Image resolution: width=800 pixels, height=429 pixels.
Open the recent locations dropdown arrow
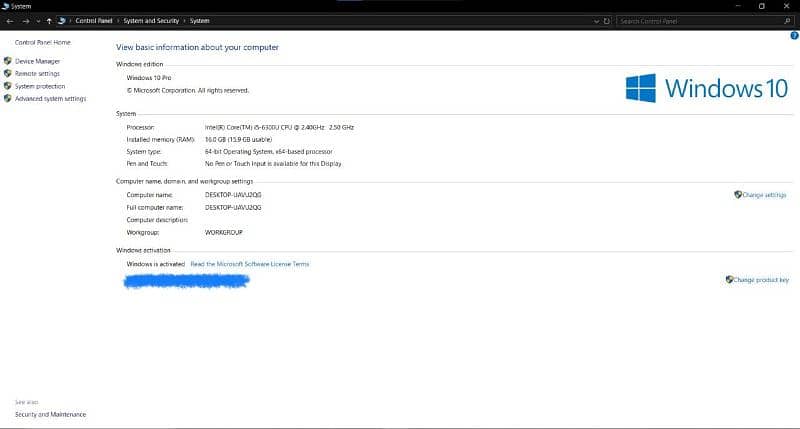[38, 20]
